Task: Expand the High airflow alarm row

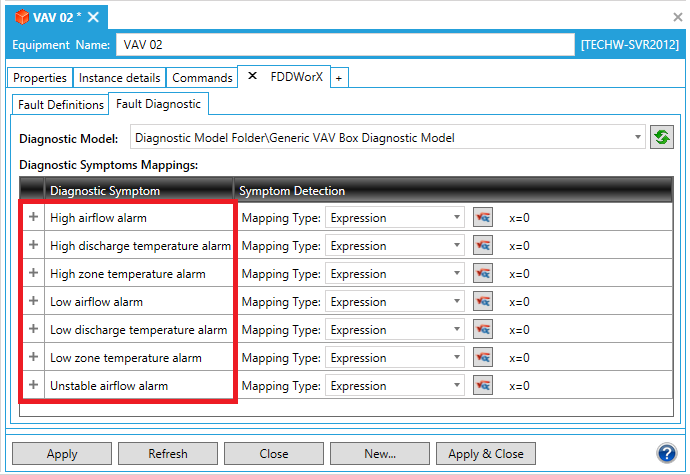Action: coord(33,218)
